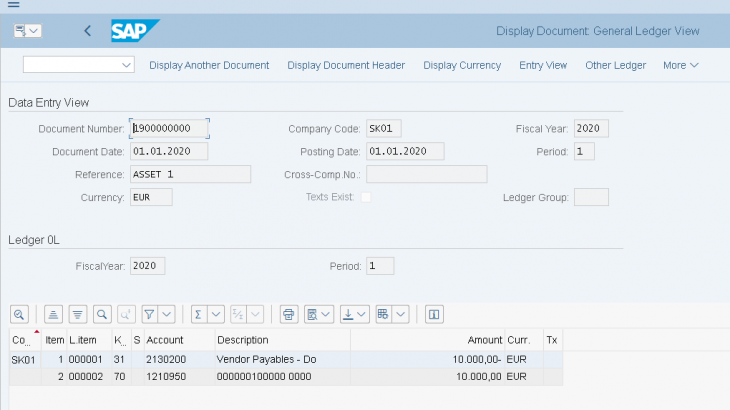
Task: Click the Ledger Group field
Action: [x=591, y=197]
